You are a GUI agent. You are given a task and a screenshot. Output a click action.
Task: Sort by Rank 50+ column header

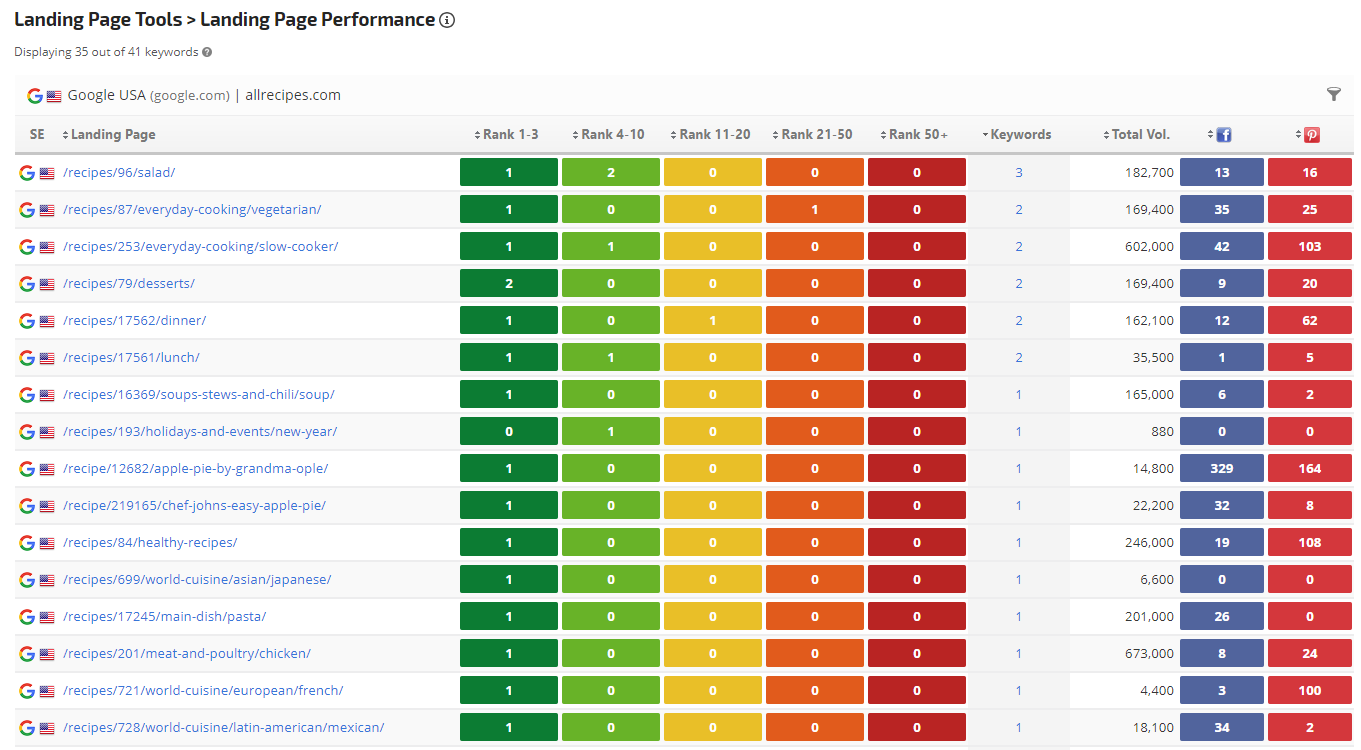pos(917,135)
